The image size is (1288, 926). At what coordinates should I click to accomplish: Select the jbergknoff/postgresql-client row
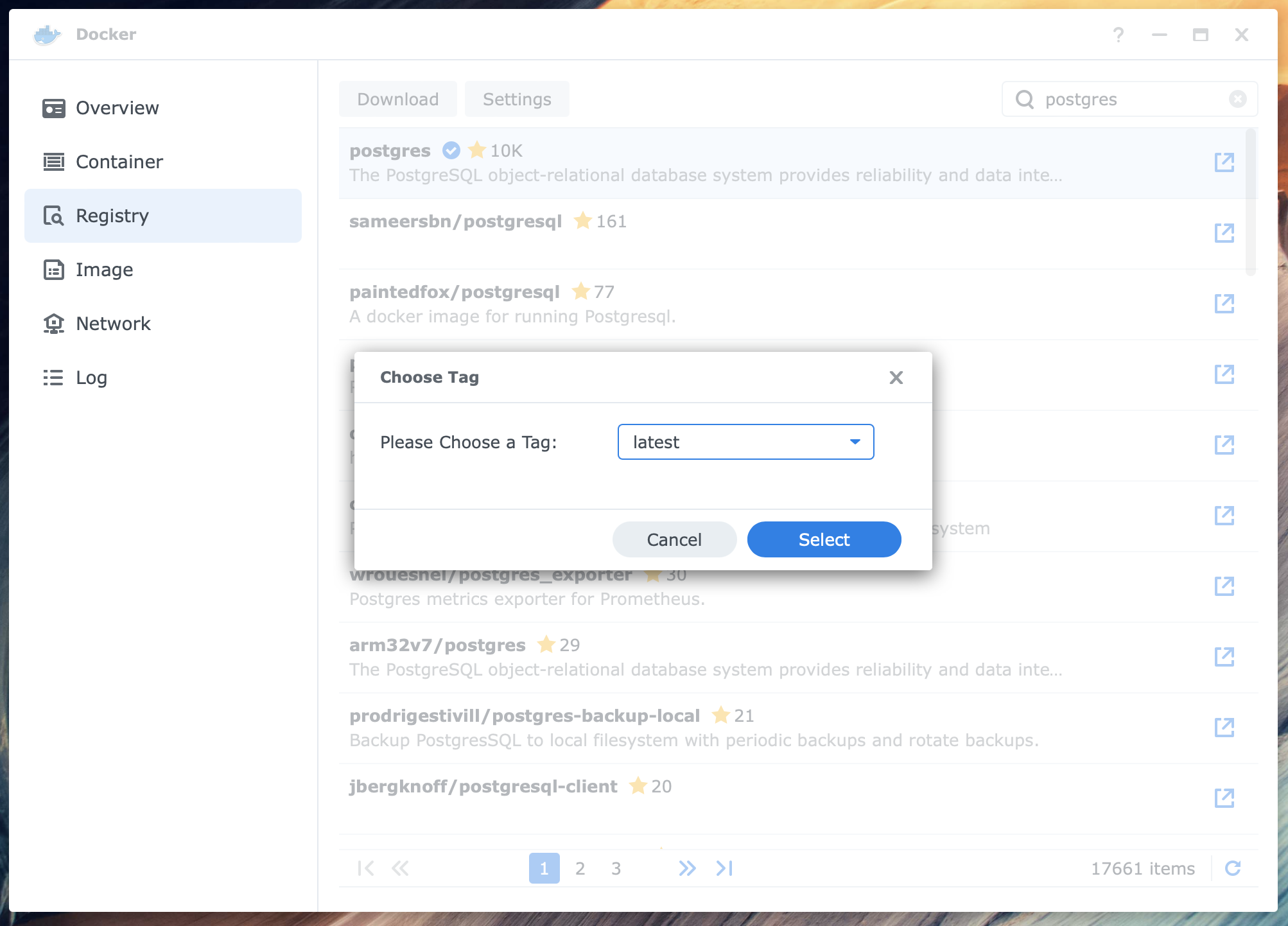coord(799,799)
